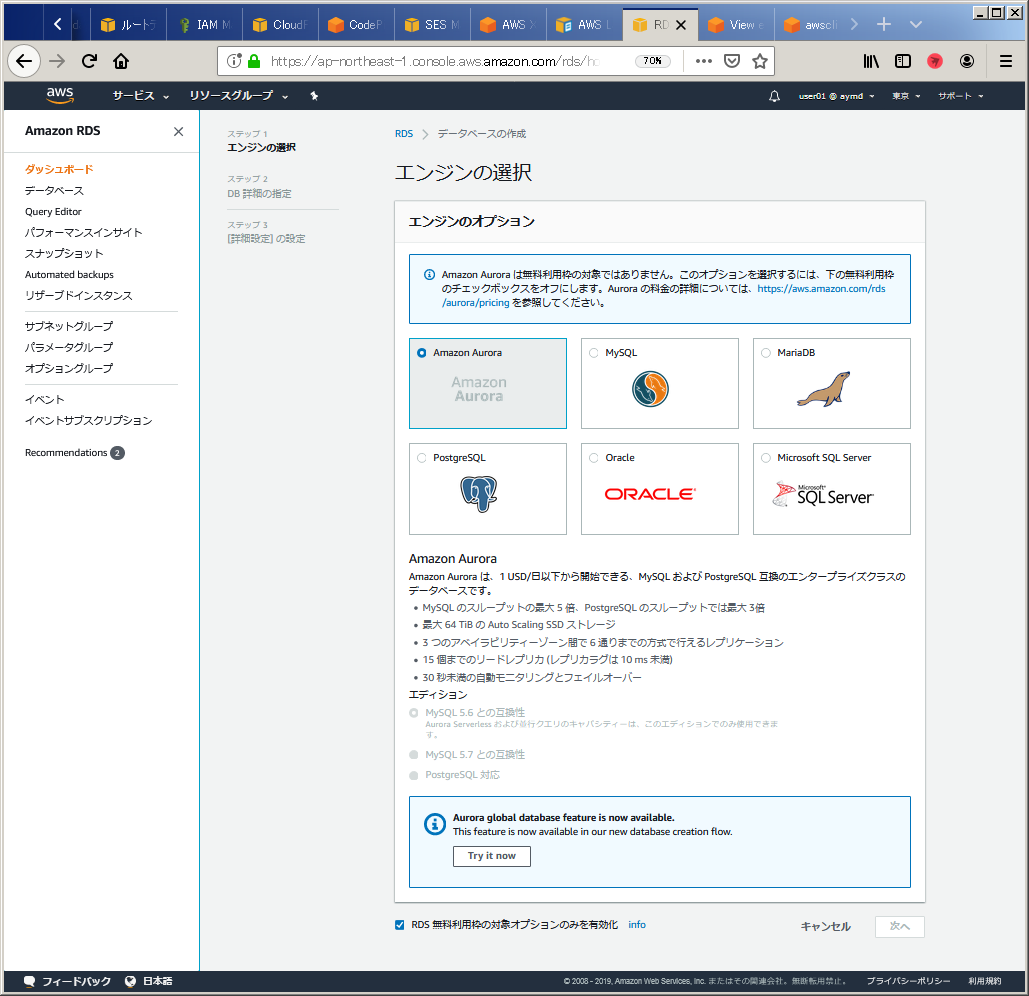
Task: Click the pin shortcut icon in AWS header
Action: click(x=314, y=96)
